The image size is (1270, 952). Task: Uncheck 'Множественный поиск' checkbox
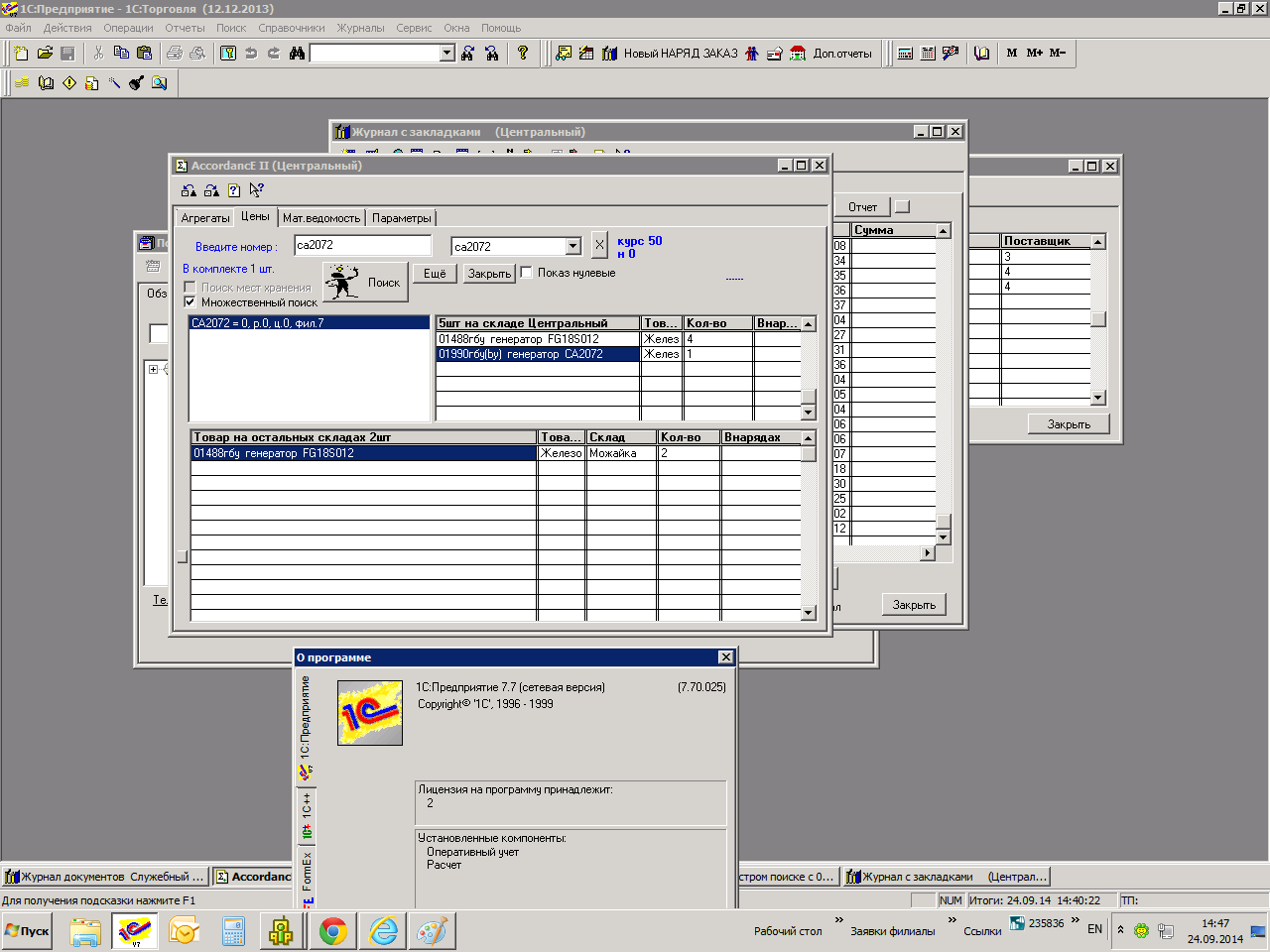coord(190,302)
